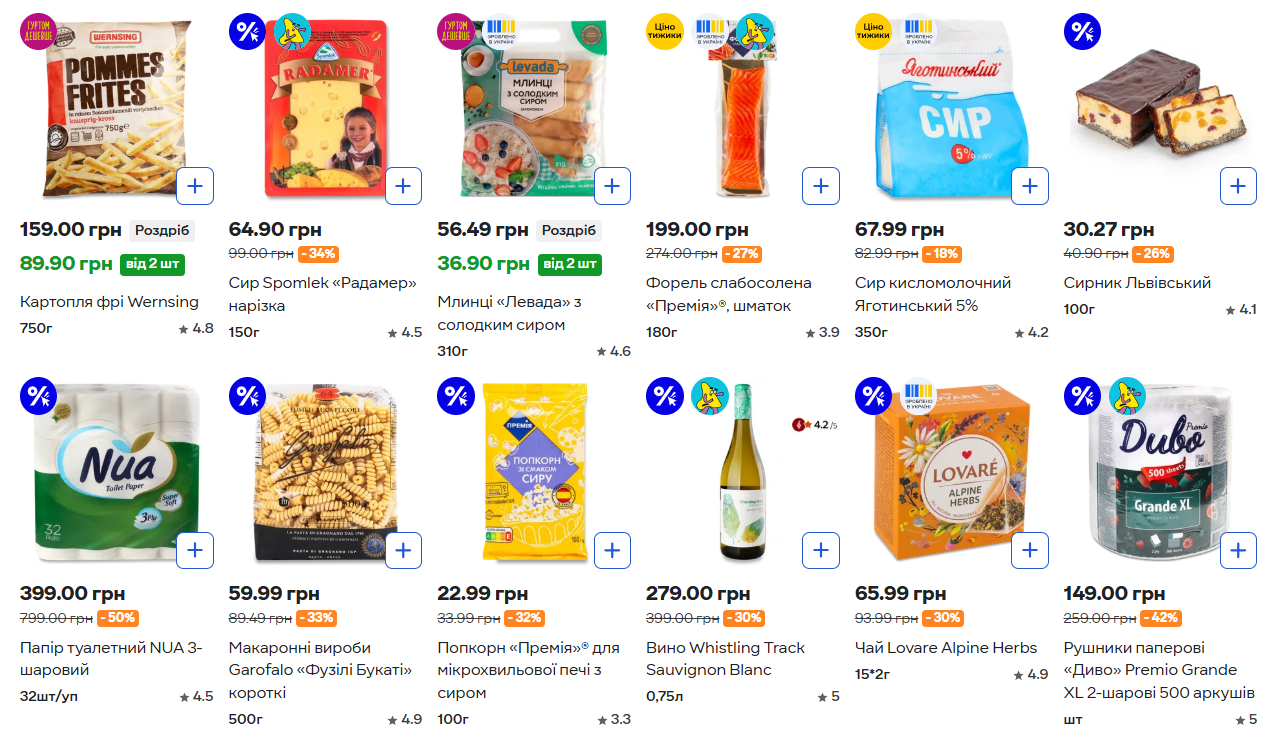This screenshot has width=1284, height=740.
Task: Add Whistling Track wine to cart
Action: point(821,550)
